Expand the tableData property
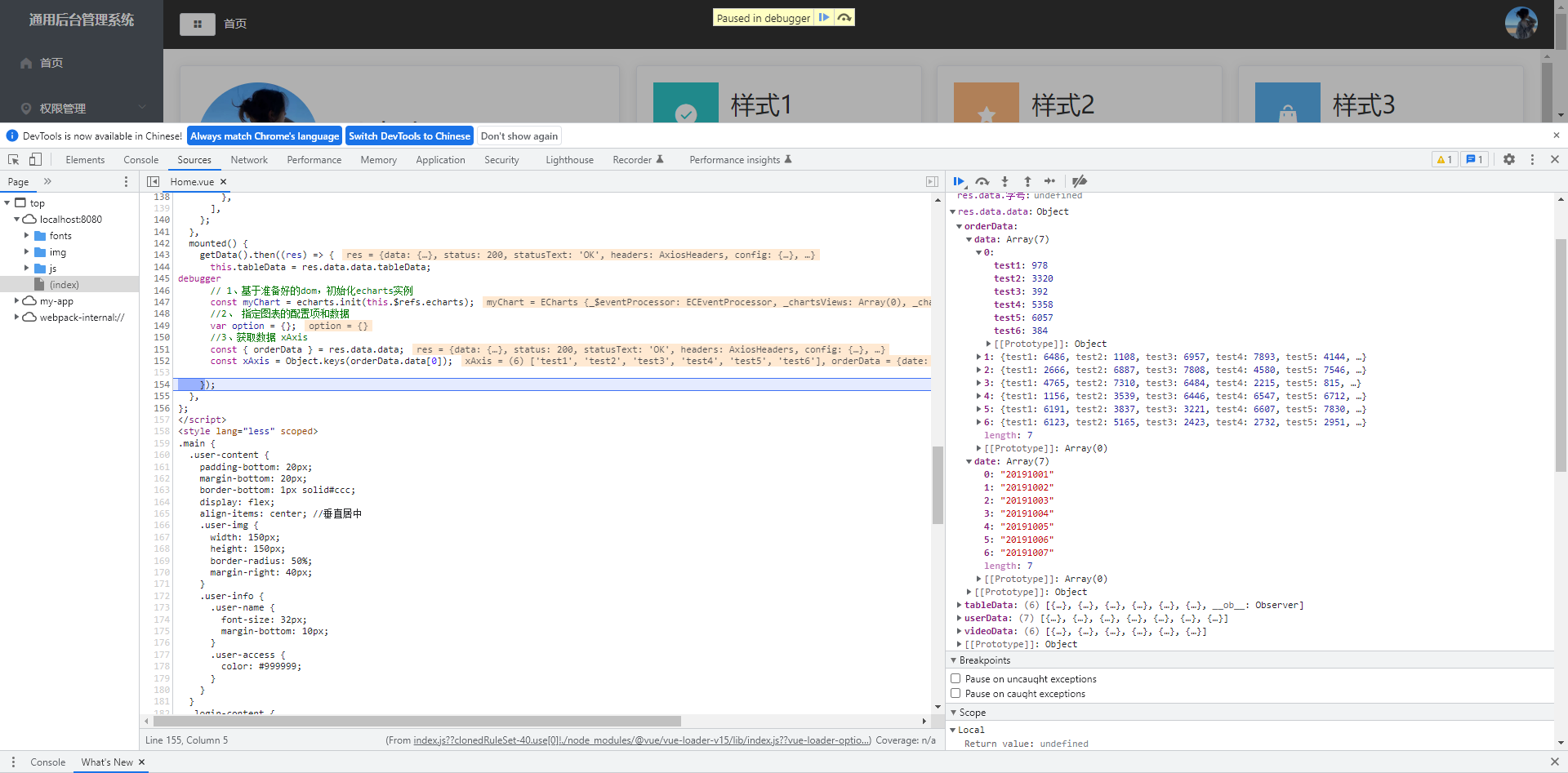 (x=959, y=605)
